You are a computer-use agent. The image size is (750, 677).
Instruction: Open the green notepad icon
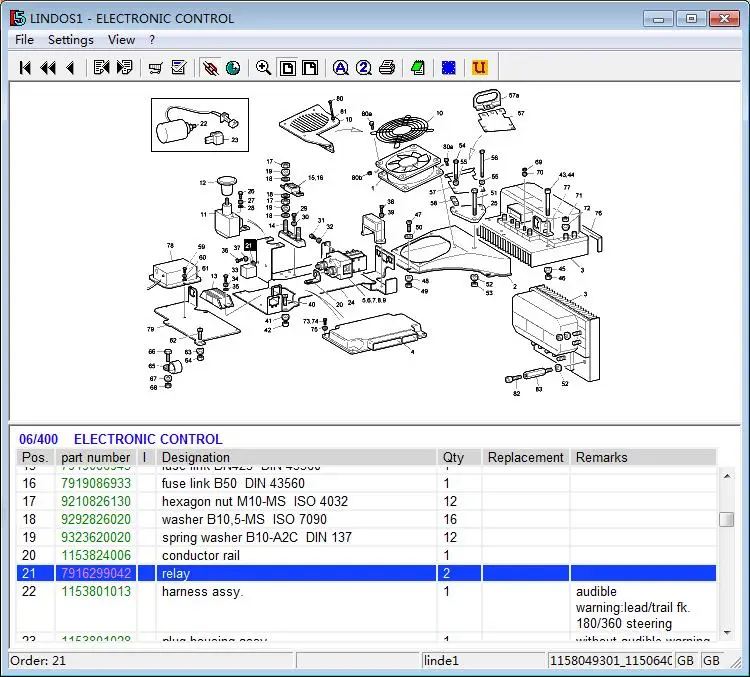point(418,68)
